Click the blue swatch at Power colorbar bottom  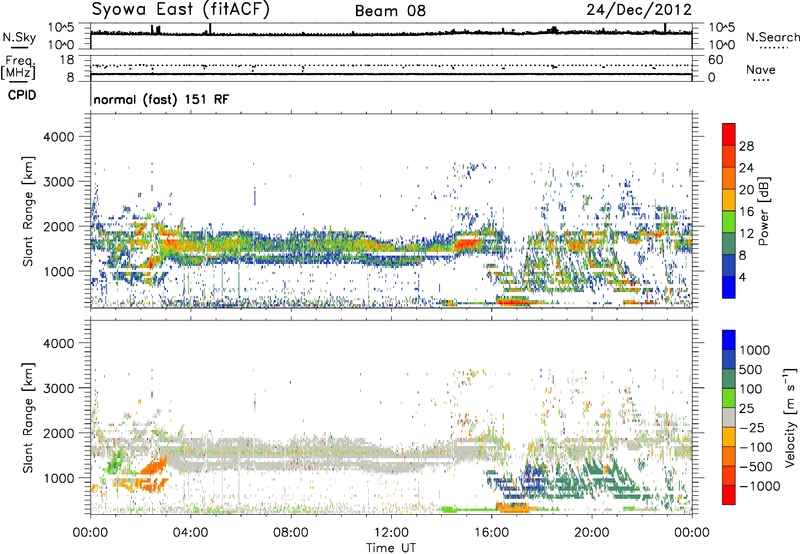click(729, 287)
